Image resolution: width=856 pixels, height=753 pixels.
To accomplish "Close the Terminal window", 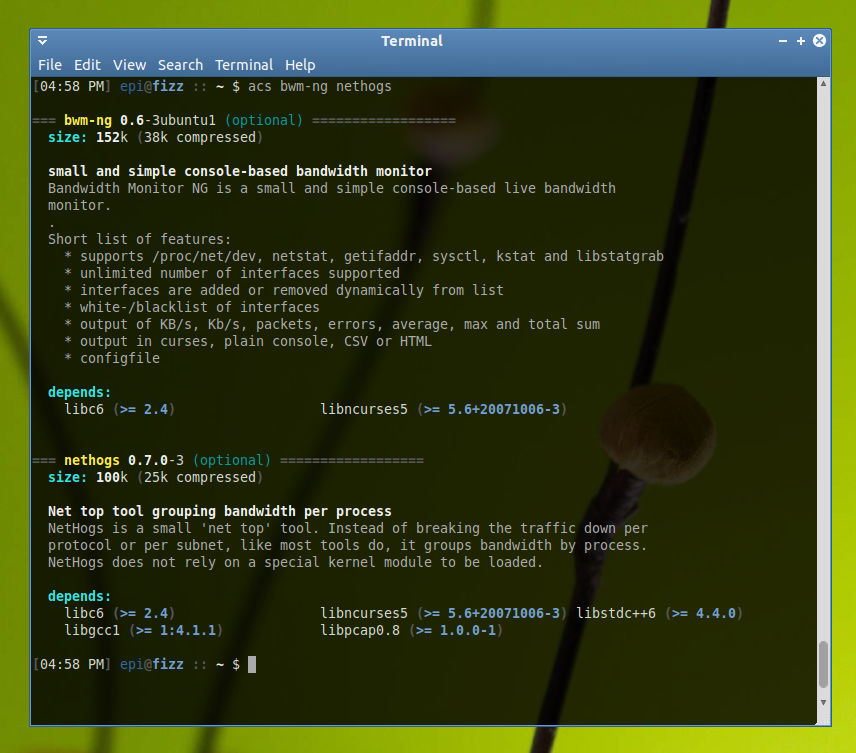I will tap(819, 41).
